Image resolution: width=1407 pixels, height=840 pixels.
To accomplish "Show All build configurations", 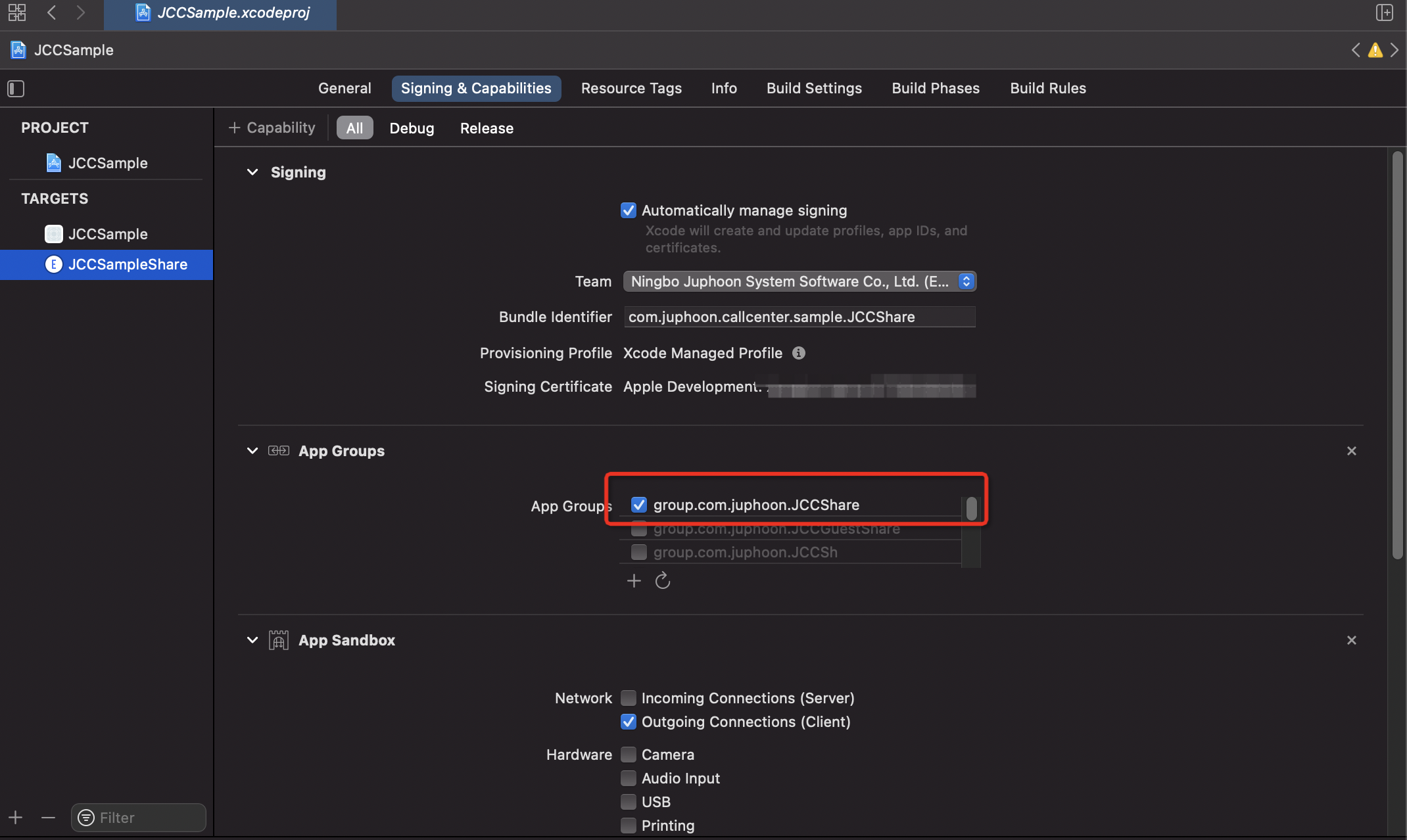I will (x=354, y=128).
